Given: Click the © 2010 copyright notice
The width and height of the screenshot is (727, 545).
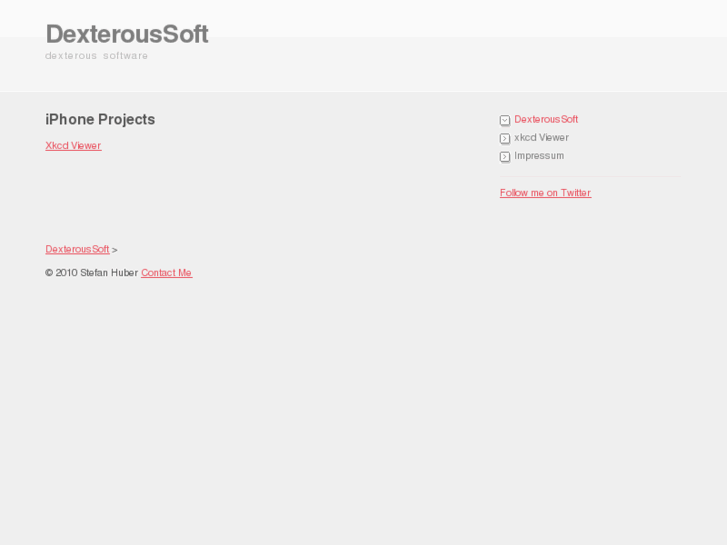Looking at the screenshot, I should pos(61,273).
